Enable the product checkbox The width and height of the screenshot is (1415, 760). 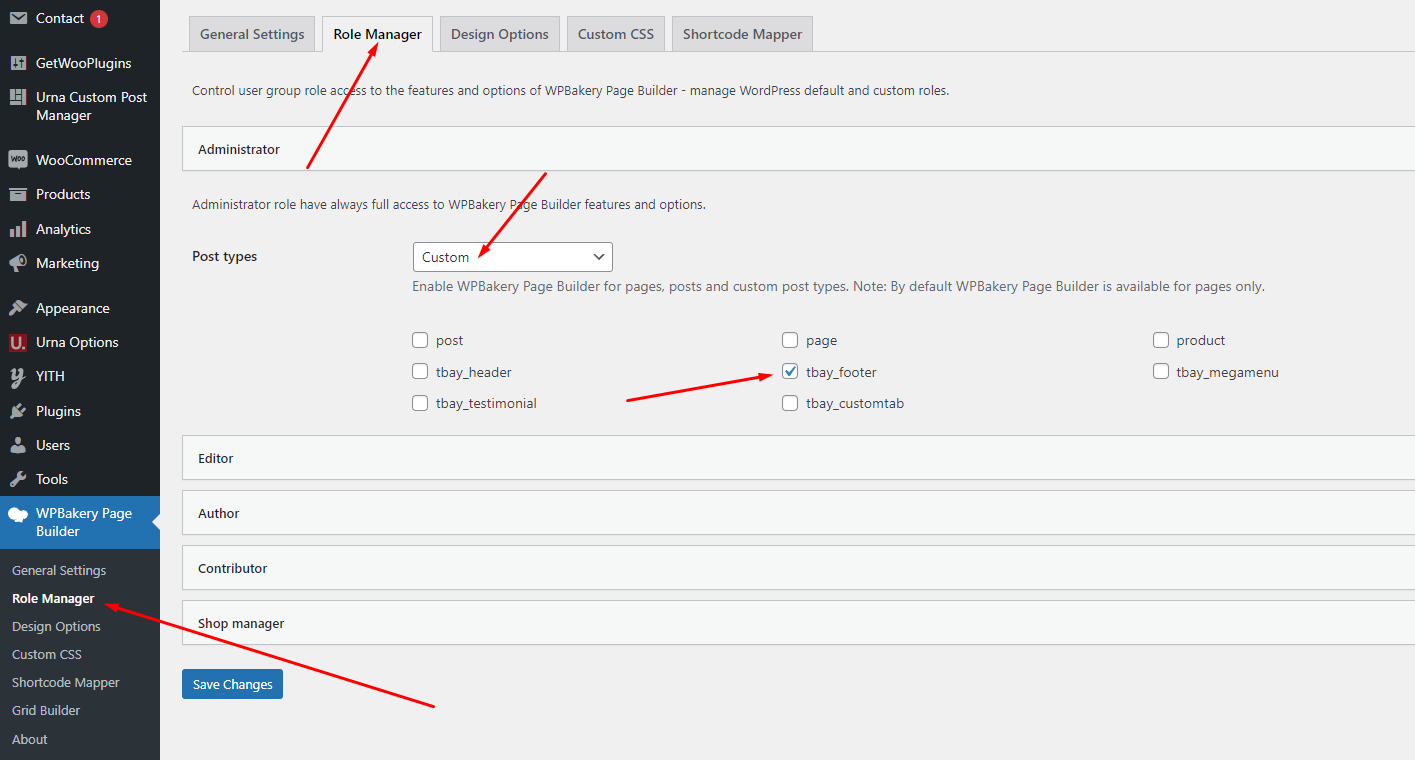1161,340
